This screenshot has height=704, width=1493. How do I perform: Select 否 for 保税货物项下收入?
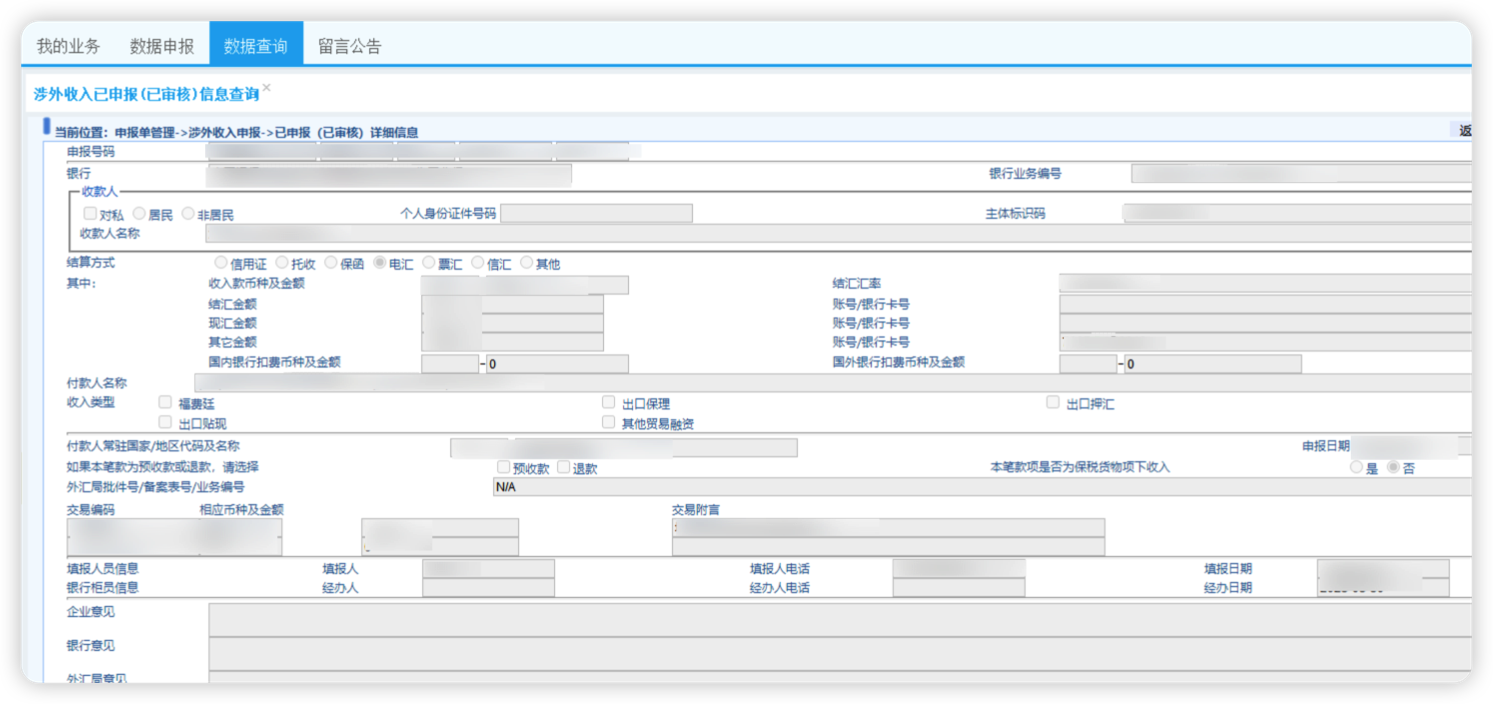(1393, 467)
